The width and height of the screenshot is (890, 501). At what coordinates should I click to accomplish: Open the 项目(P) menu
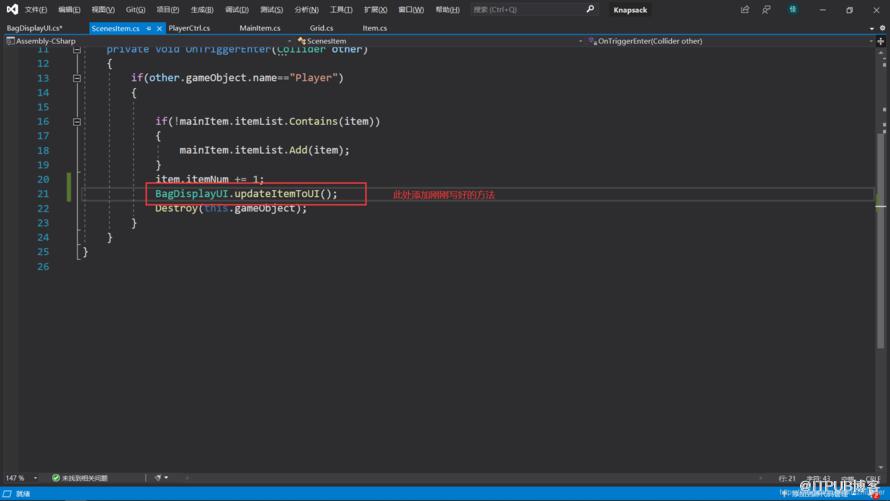[x=167, y=10]
